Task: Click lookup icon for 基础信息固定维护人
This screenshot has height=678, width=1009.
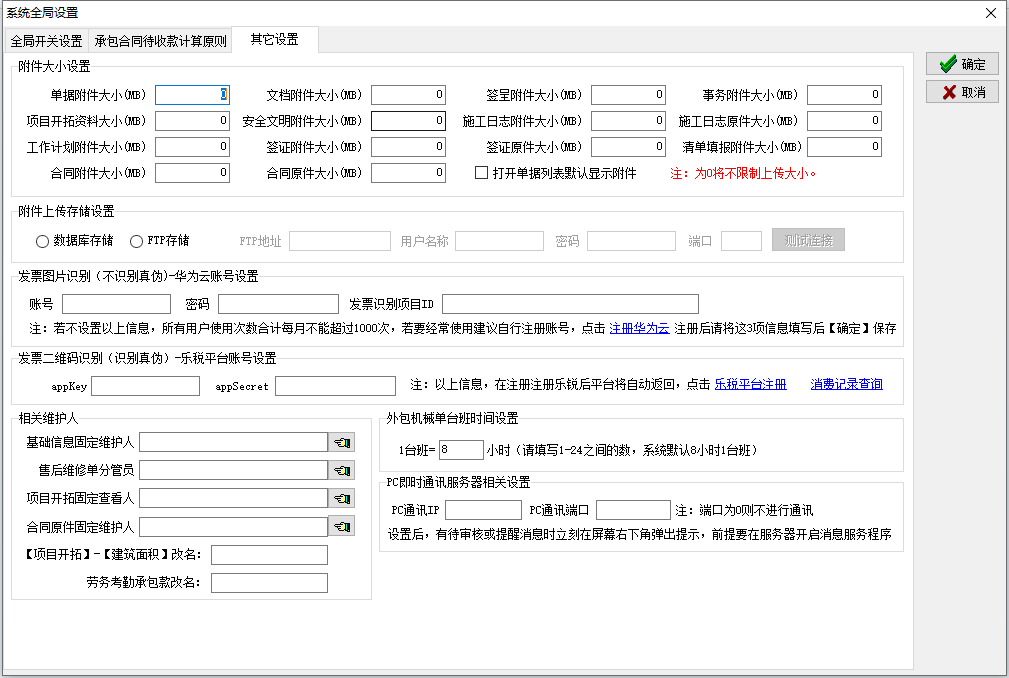Action: (x=342, y=442)
